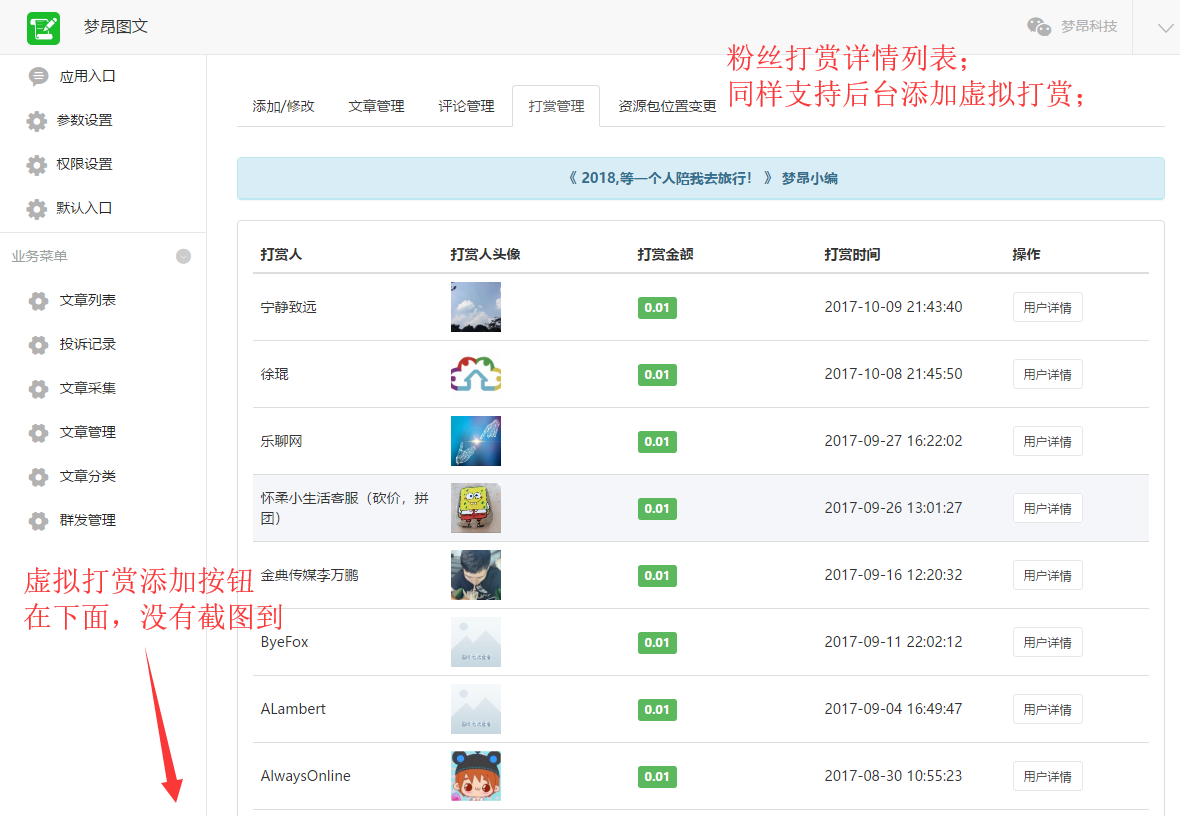Click the gear icon next to 权限设置

tap(36, 164)
